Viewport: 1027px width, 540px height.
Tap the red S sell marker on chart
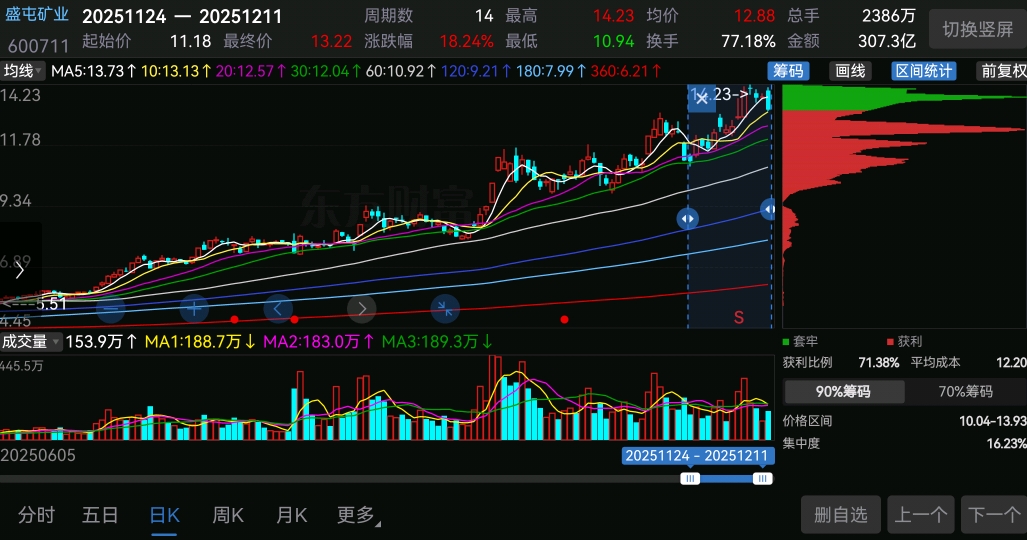click(x=739, y=318)
